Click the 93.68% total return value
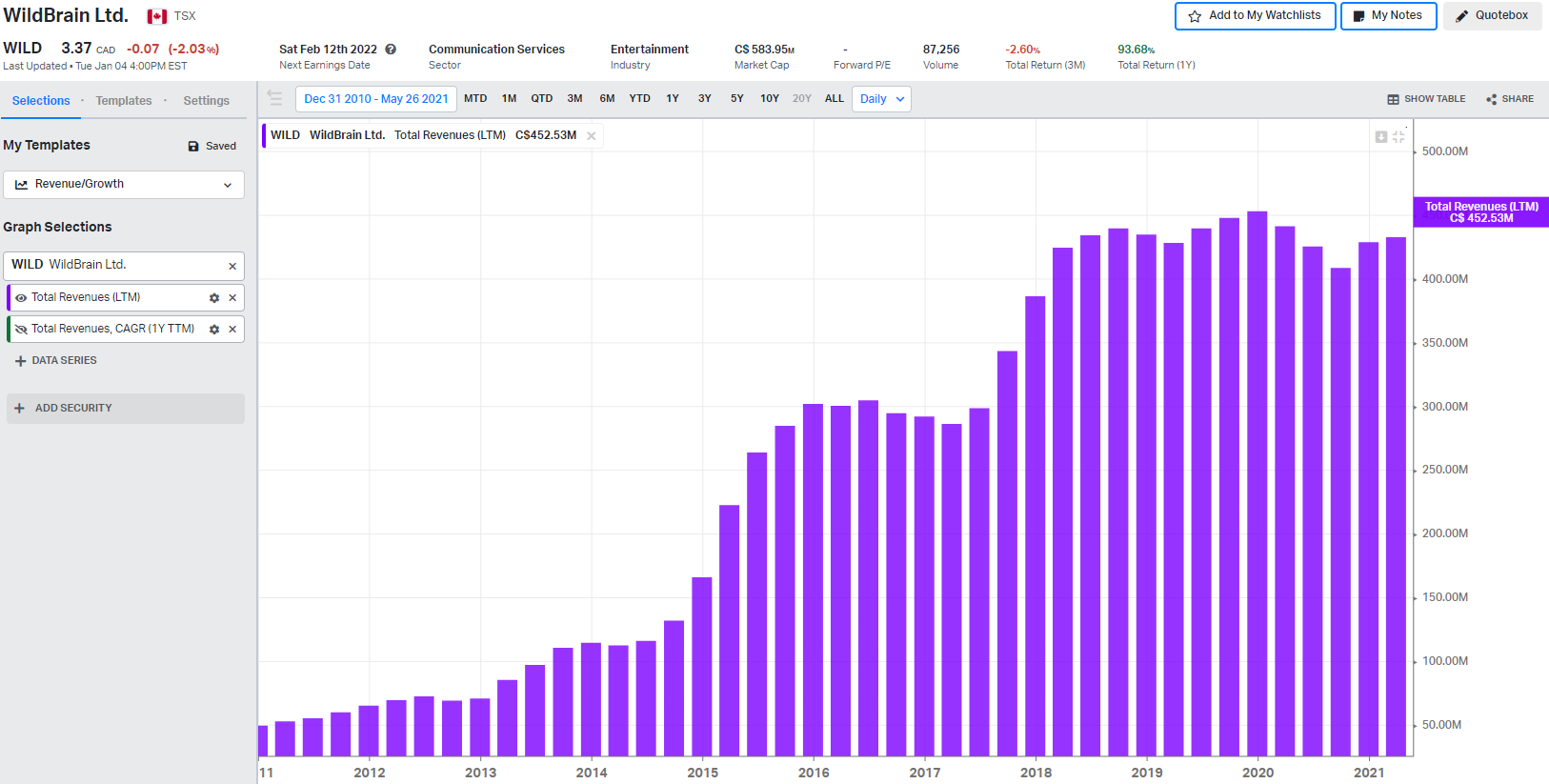The height and width of the screenshot is (784, 1549). click(x=1137, y=50)
